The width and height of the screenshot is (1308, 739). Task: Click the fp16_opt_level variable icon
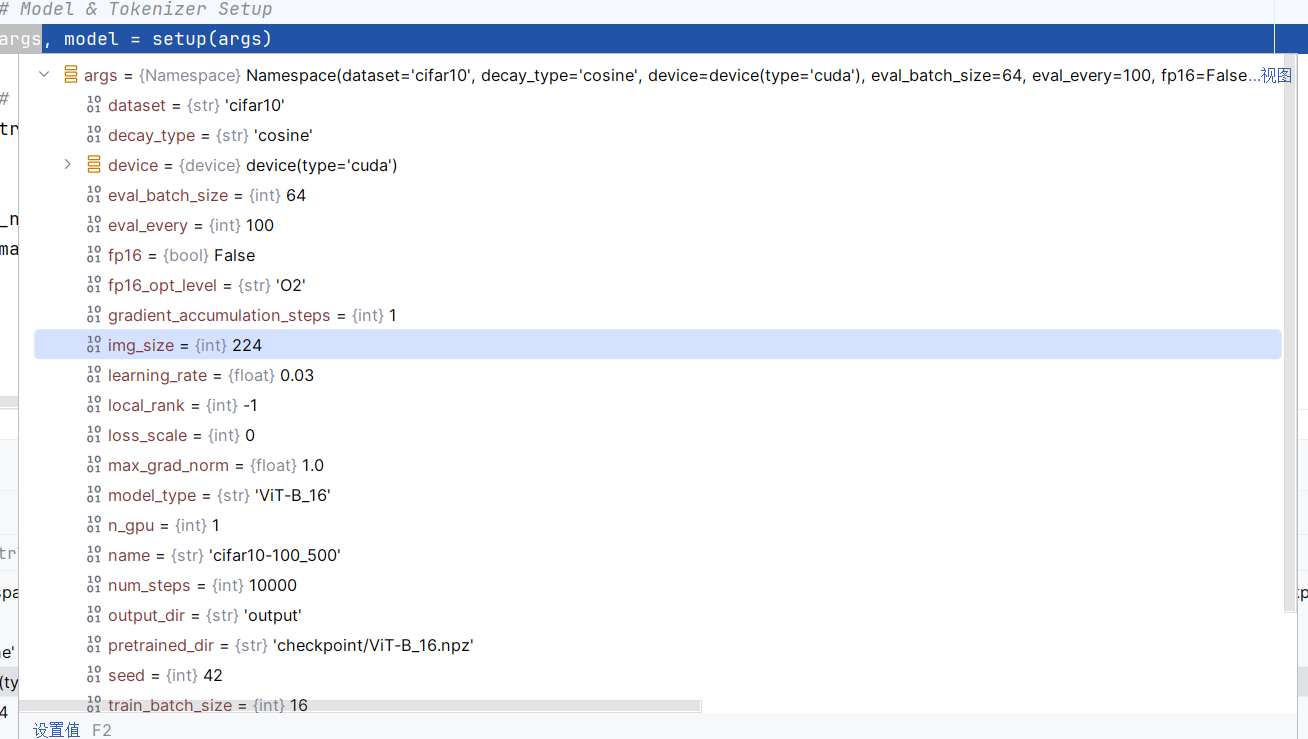point(94,285)
